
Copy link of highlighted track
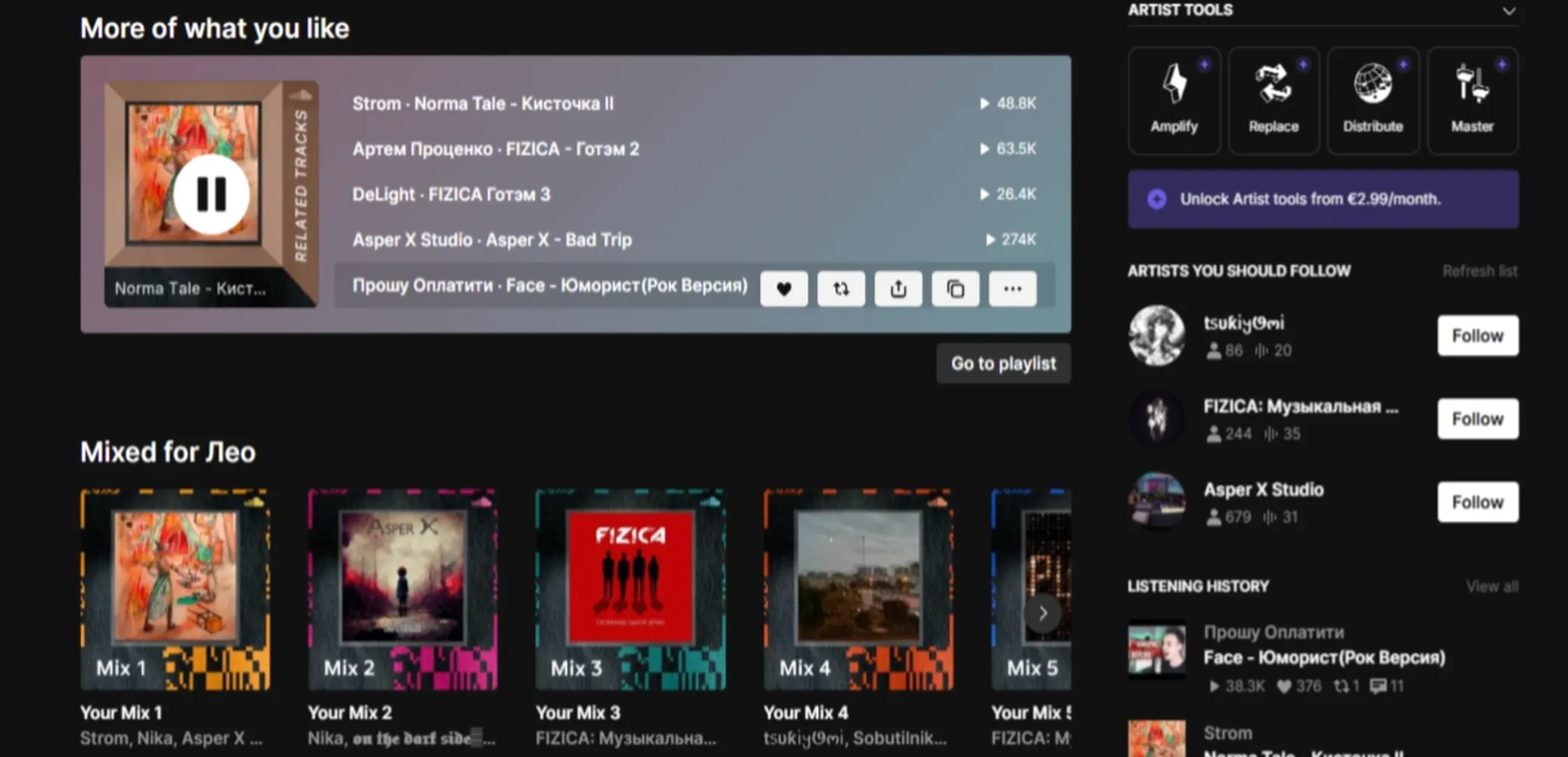pyautogui.click(x=956, y=288)
